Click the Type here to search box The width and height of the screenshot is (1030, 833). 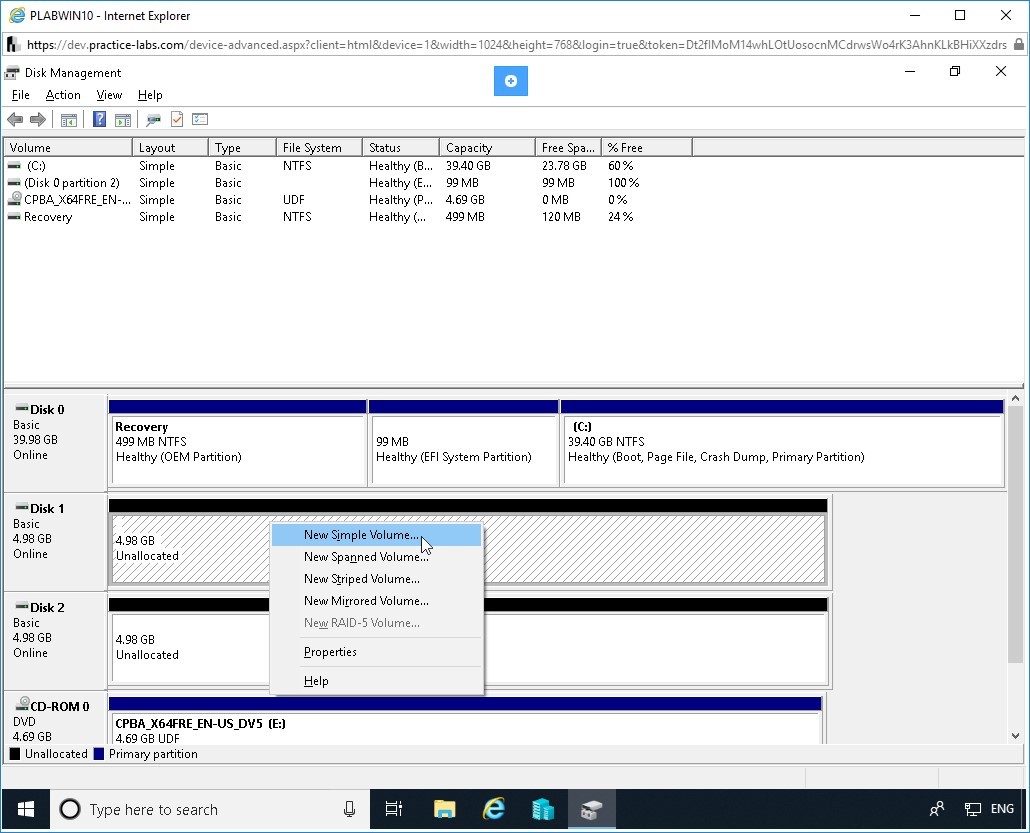pos(210,809)
